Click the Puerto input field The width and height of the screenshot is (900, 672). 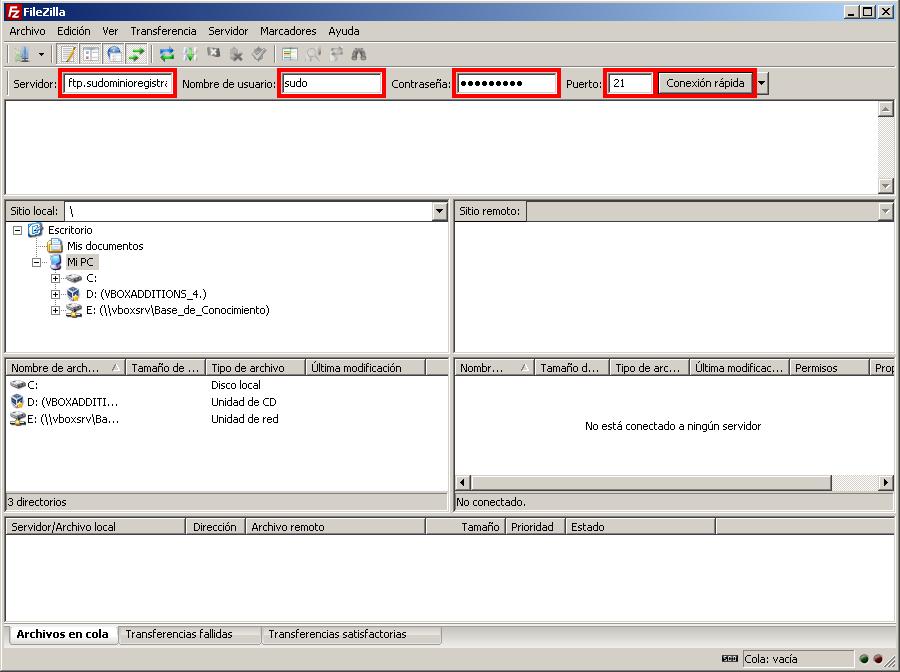[630, 83]
